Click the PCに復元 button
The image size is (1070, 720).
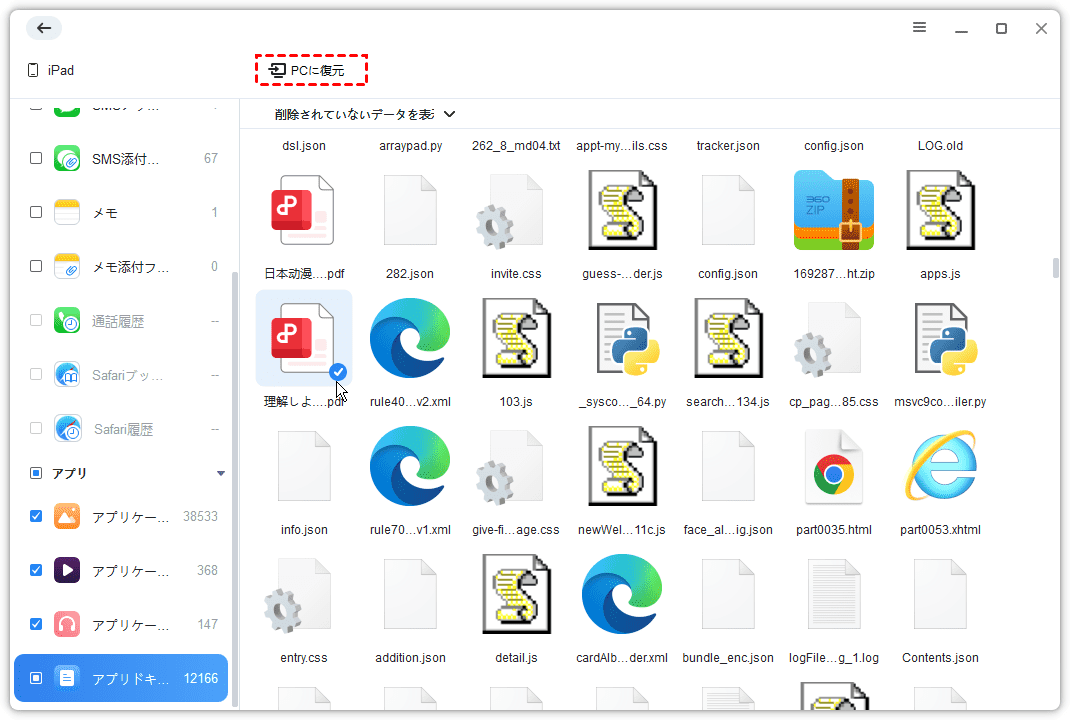311,70
